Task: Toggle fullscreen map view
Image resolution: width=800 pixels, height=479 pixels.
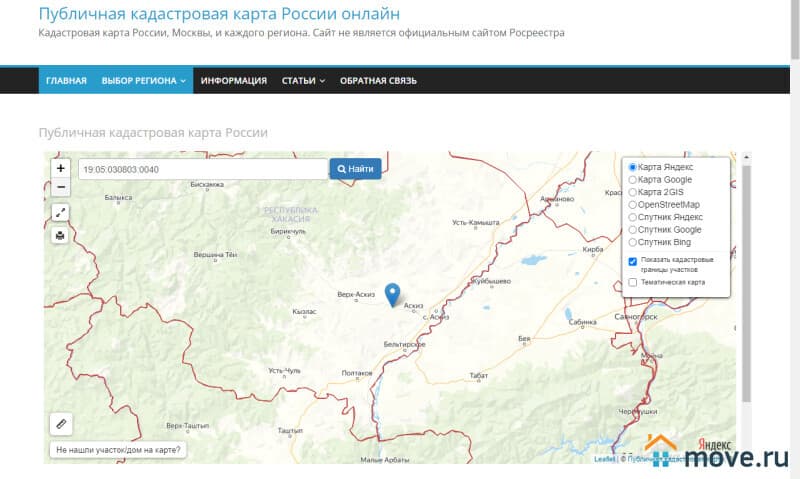Action: tap(61, 213)
